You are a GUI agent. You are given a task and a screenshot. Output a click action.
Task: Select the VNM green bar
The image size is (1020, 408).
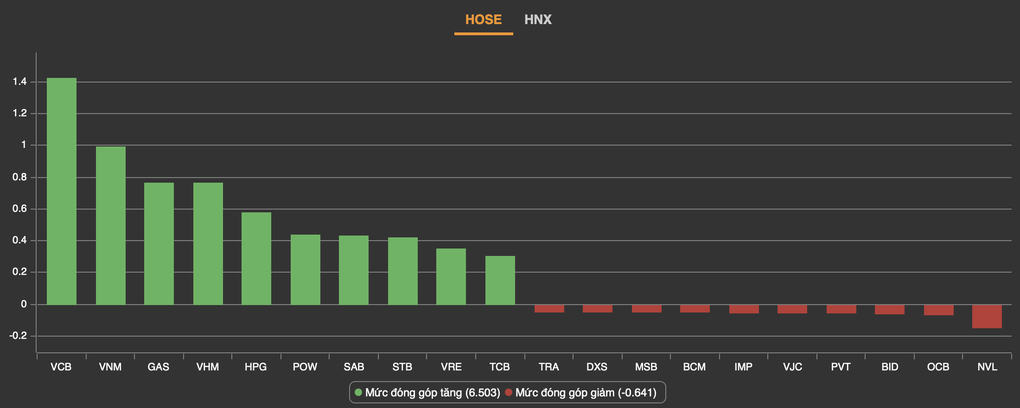(x=111, y=226)
